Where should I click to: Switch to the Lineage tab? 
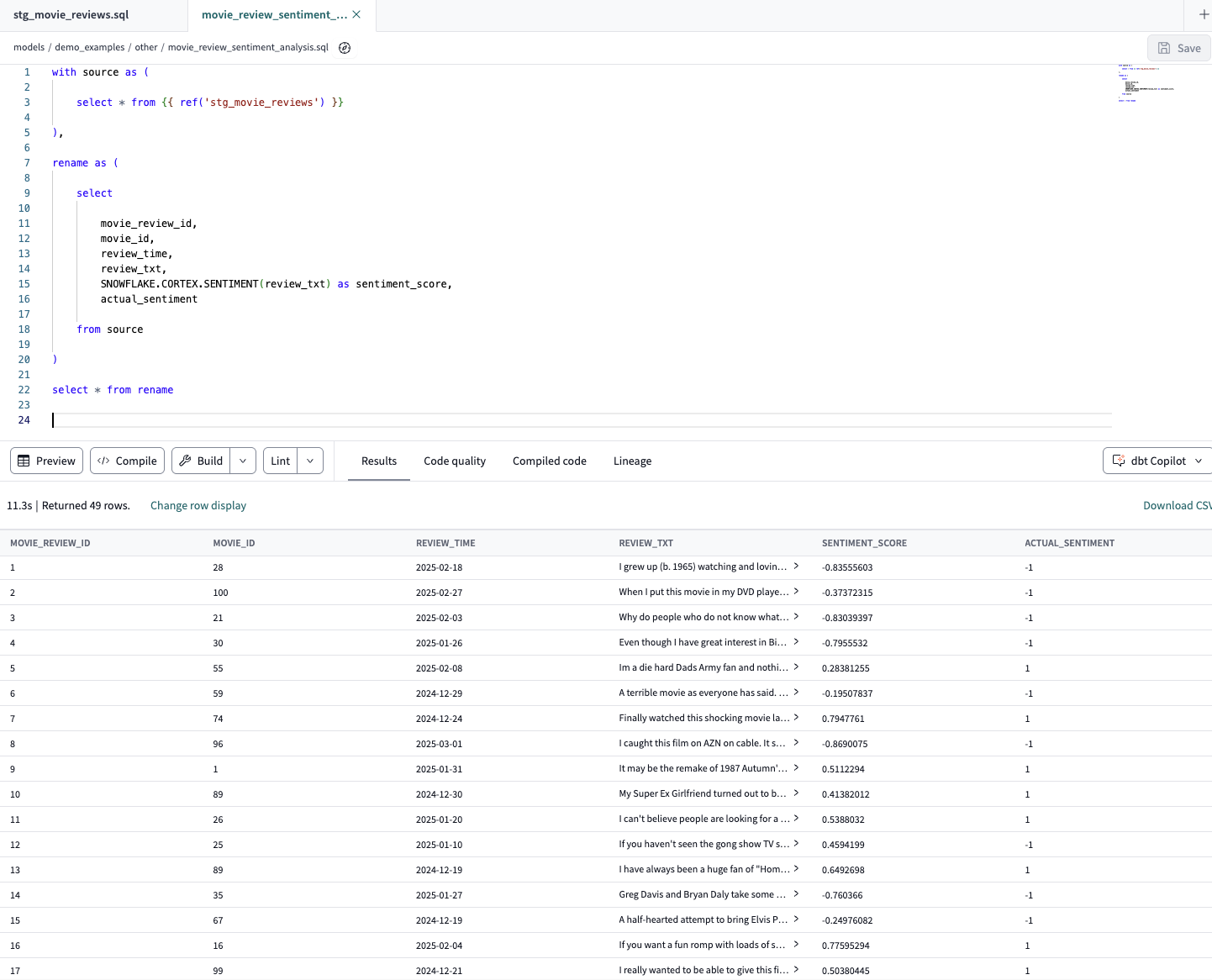pos(632,461)
